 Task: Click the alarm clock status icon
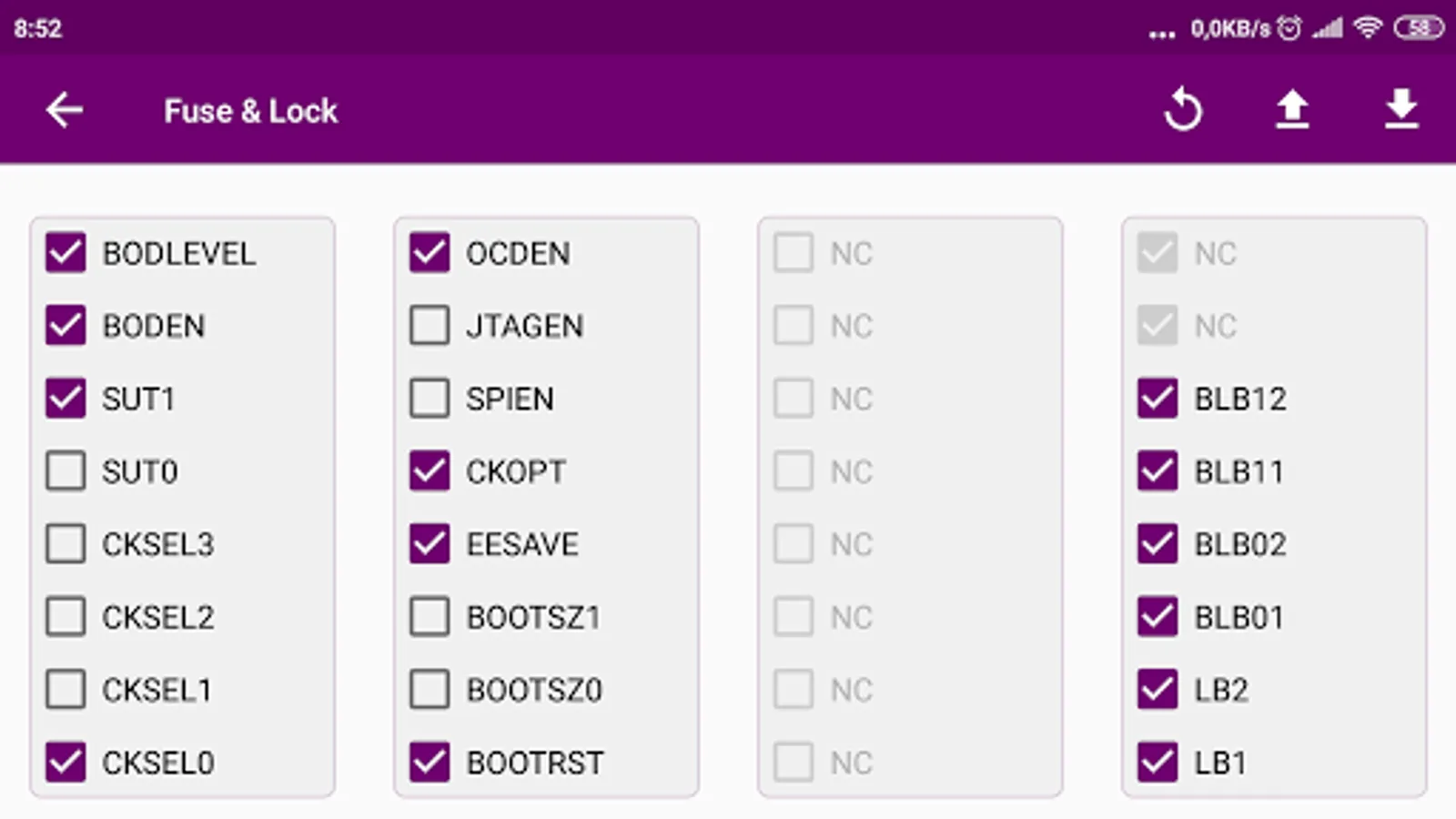pyautogui.click(x=1289, y=28)
